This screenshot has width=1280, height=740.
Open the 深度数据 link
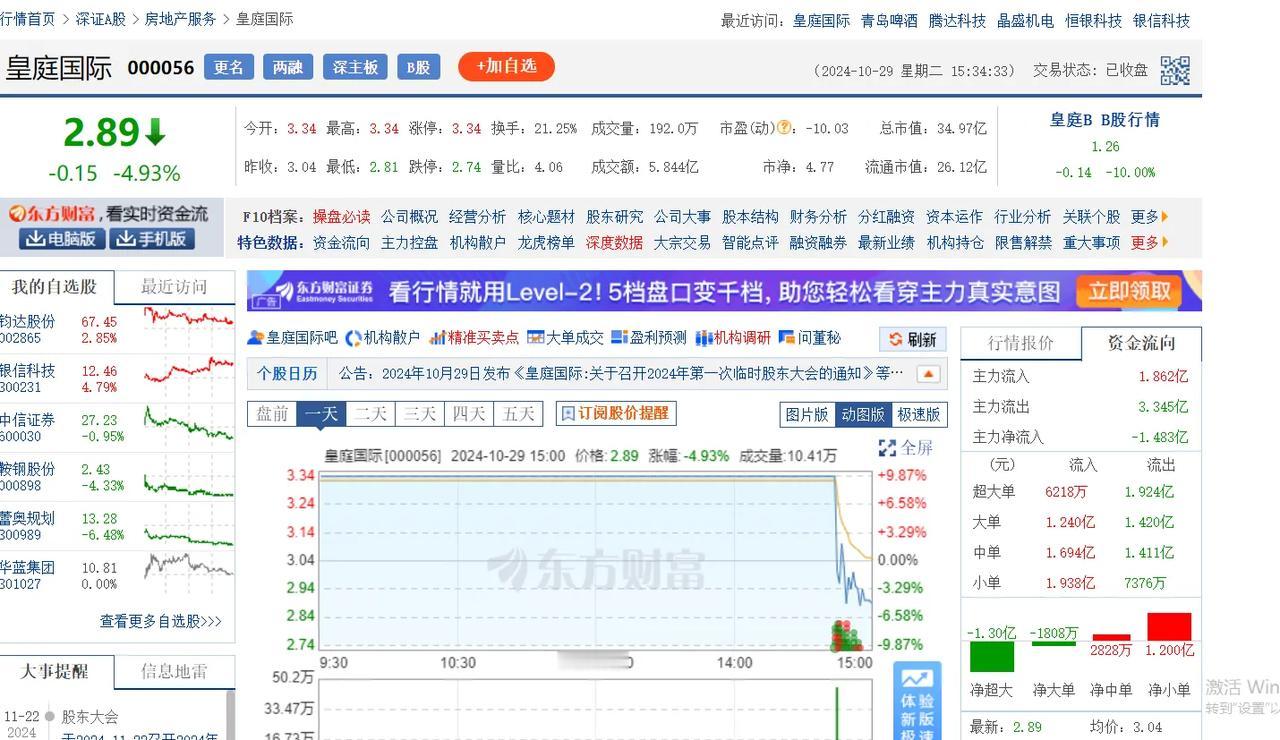click(614, 242)
